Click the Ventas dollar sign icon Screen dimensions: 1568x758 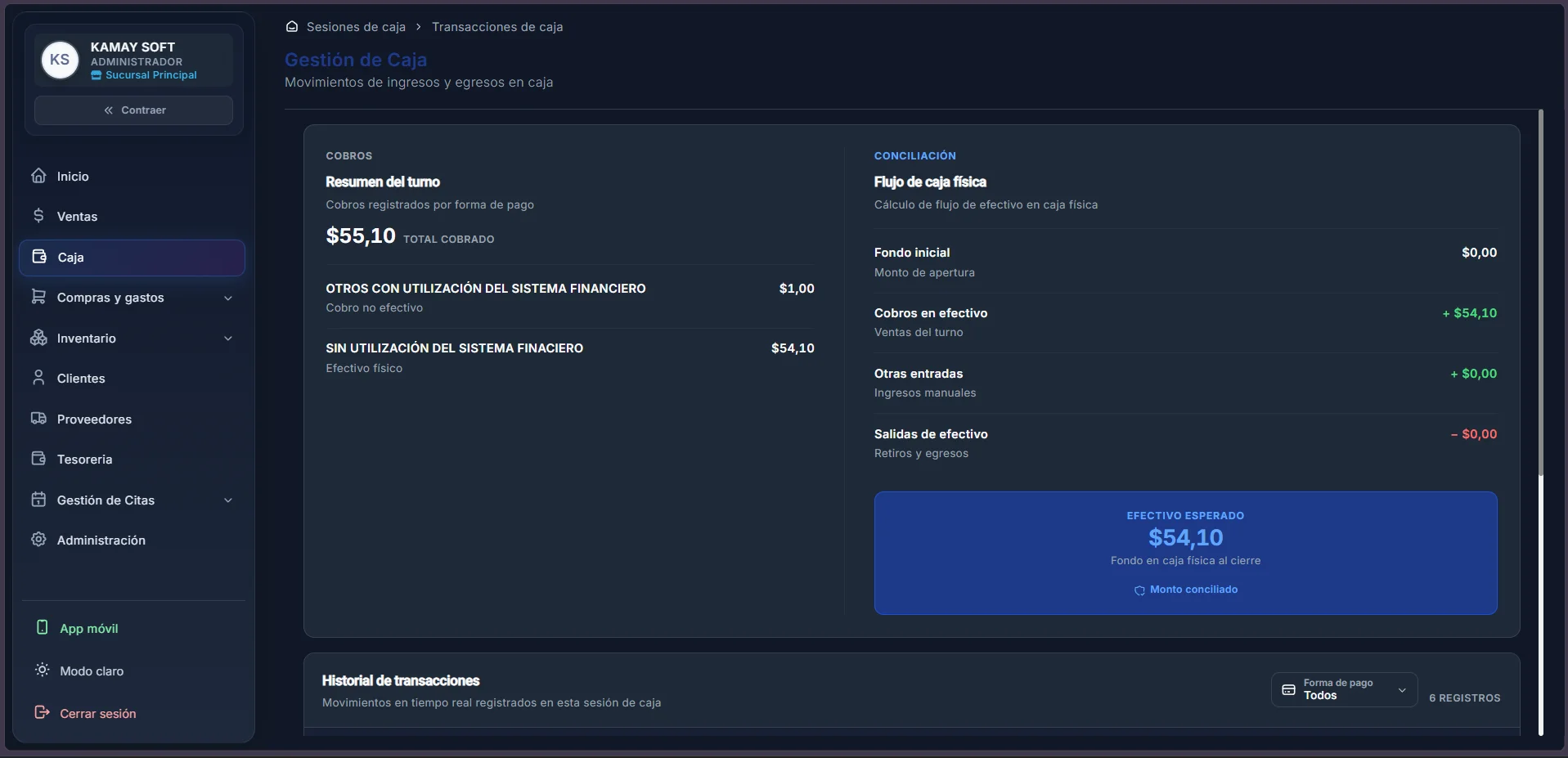pos(38,216)
